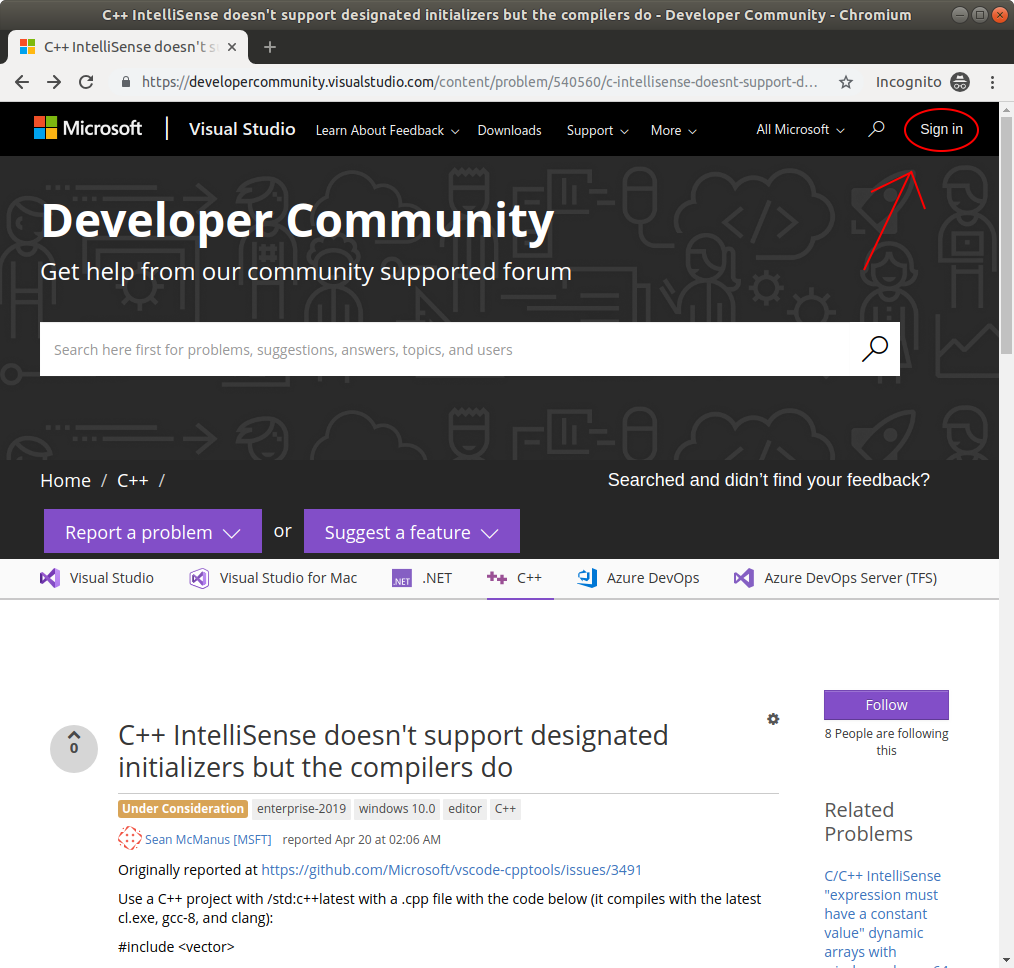
Task: Click the magnifier inside the community search box
Action: (875, 348)
